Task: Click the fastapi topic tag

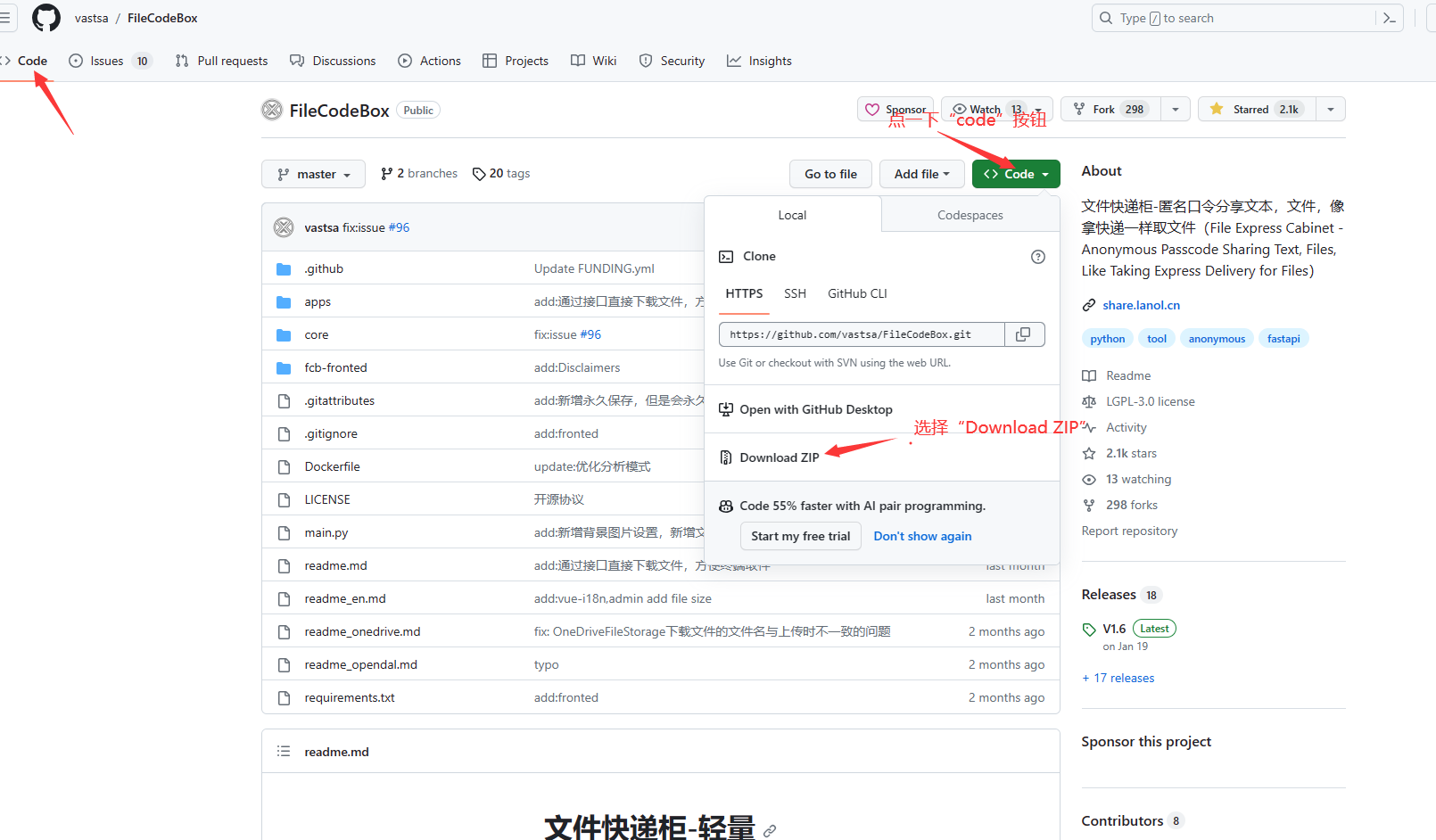Action: (x=1283, y=339)
